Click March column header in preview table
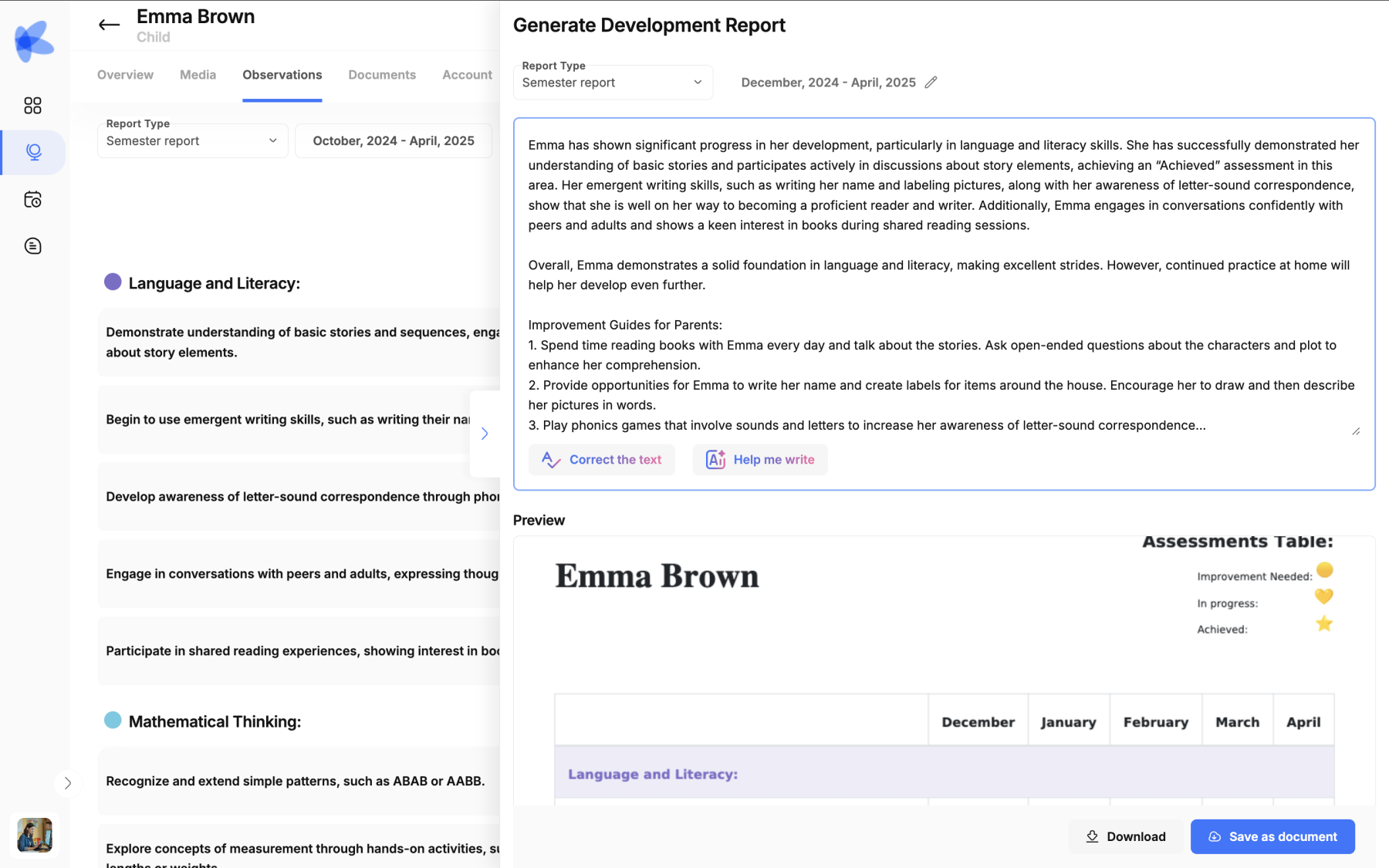 1237,721
